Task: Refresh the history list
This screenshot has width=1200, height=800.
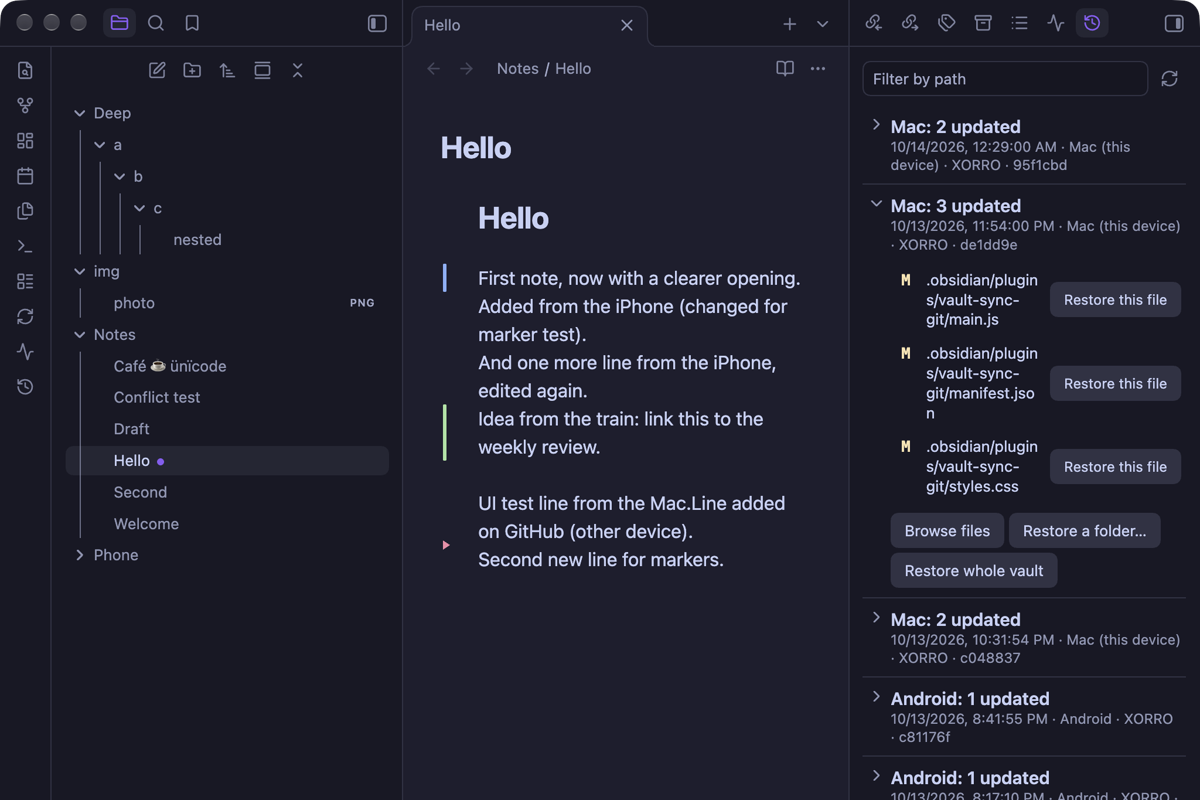Action: coord(1169,79)
